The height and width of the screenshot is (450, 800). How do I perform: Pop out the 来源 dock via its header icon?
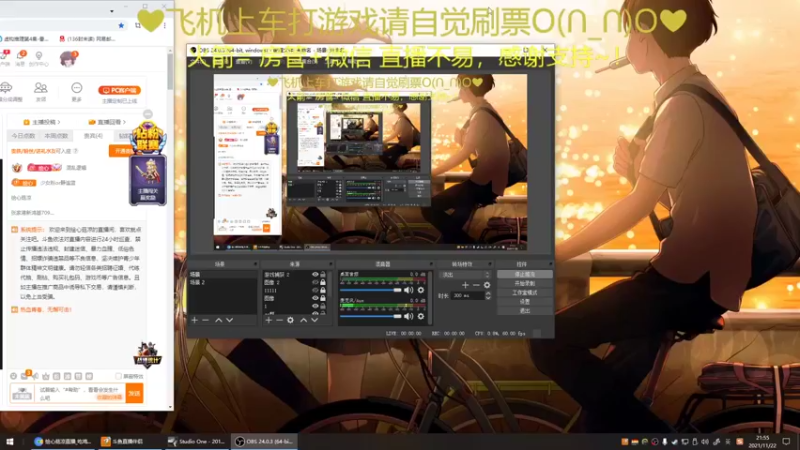click(x=331, y=264)
